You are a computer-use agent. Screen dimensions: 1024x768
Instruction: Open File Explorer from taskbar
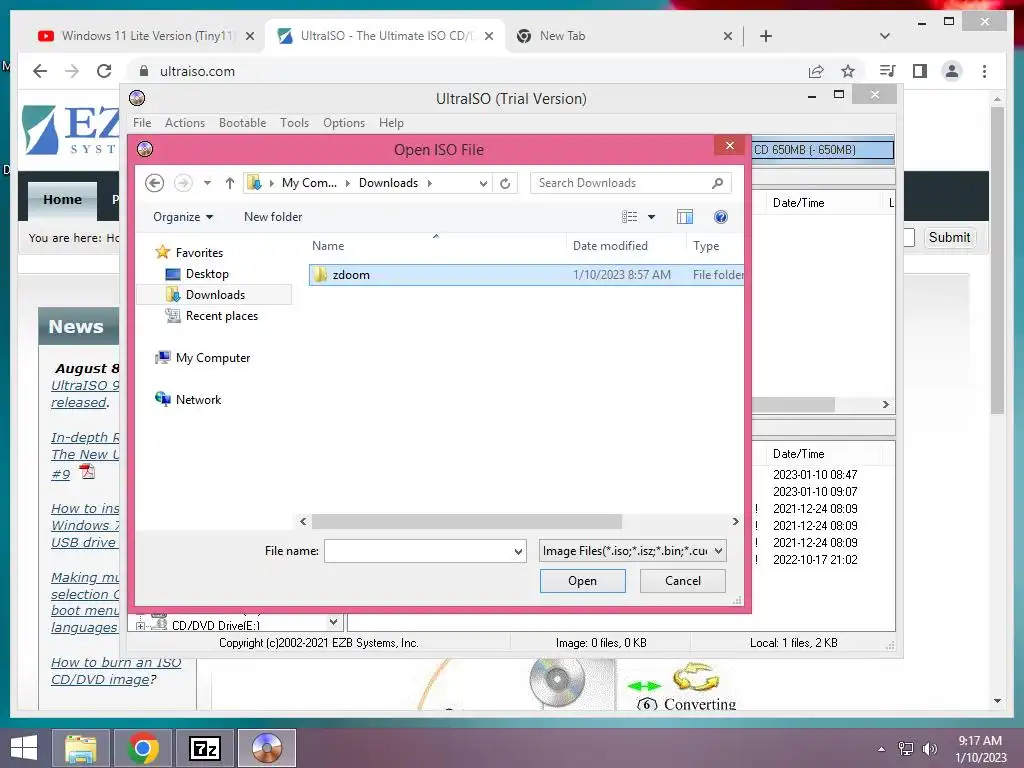80,748
